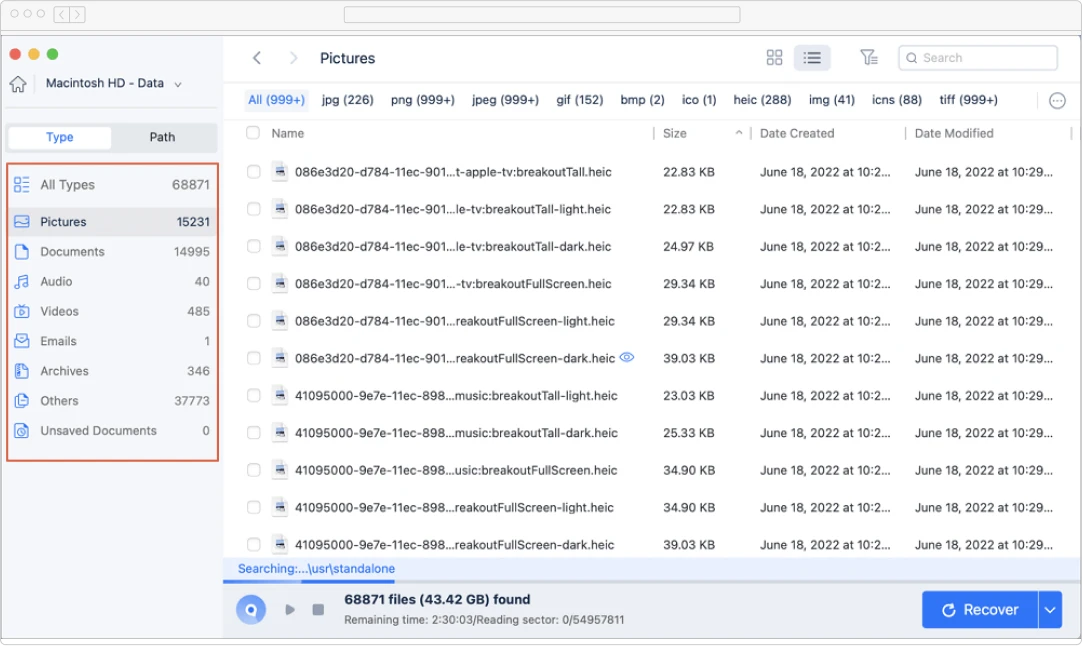Viewport: 1082px width, 646px height.
Task: Preview breakoutFullScreen-dark.heic with the eye icon
Action: pyautogui.click(x=627, y=357)
